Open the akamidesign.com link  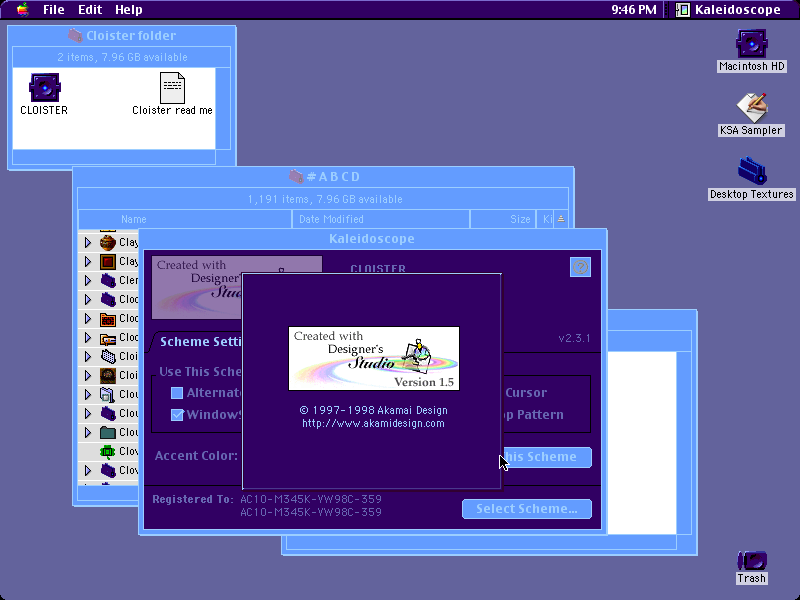373,423
